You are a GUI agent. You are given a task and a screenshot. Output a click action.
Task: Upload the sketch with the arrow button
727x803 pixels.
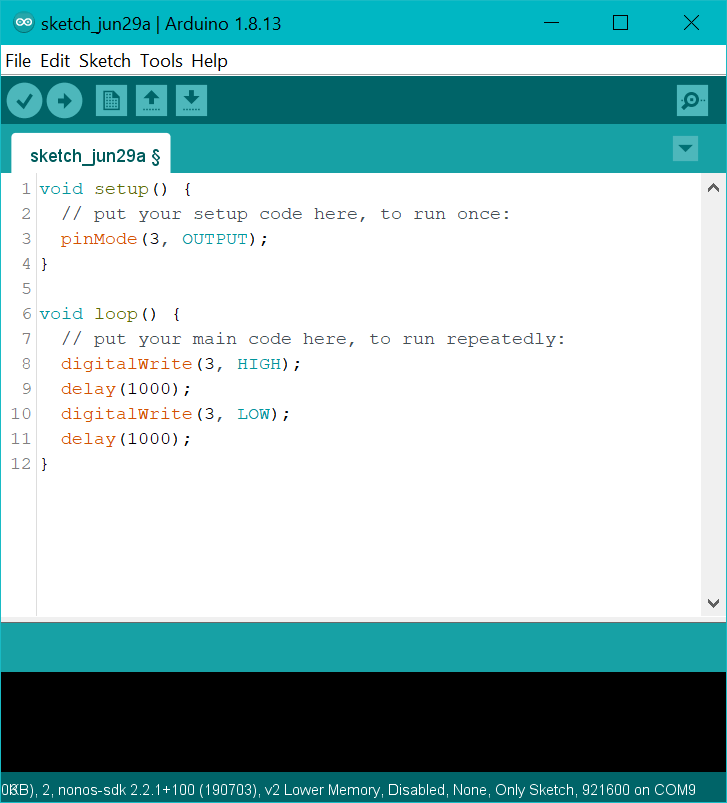tap(64, 100)
